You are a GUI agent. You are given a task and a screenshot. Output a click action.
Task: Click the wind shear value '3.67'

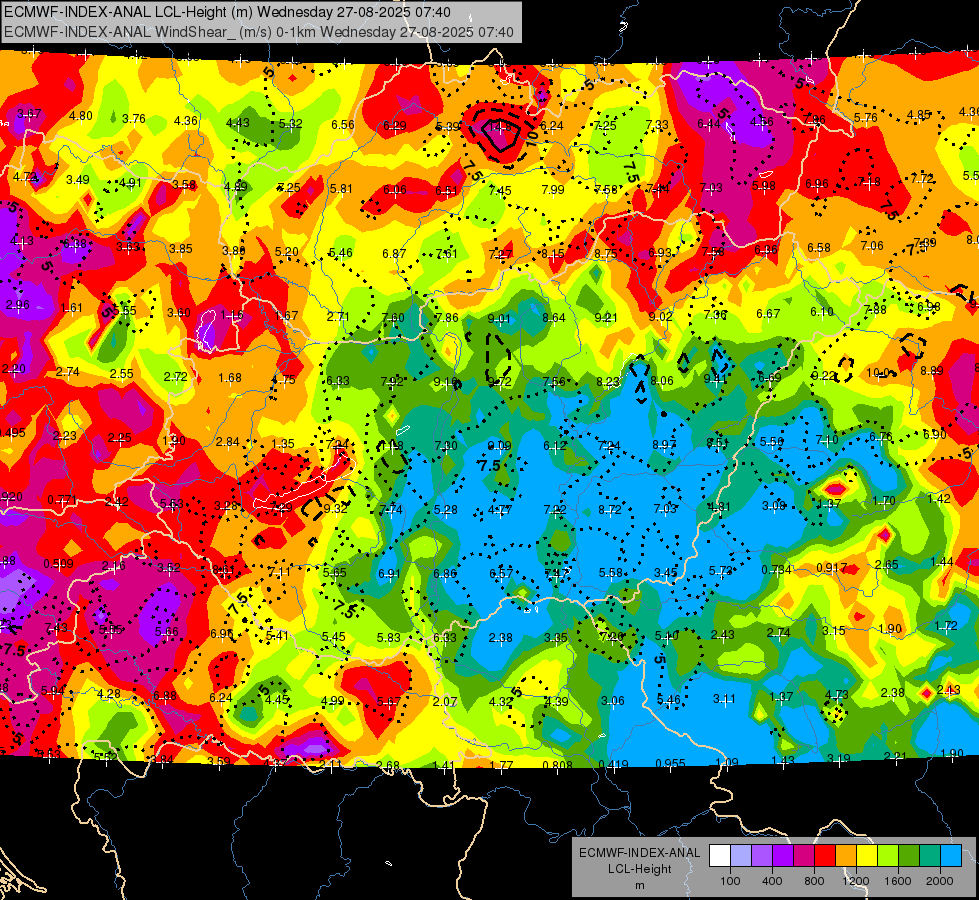[29, 114]
